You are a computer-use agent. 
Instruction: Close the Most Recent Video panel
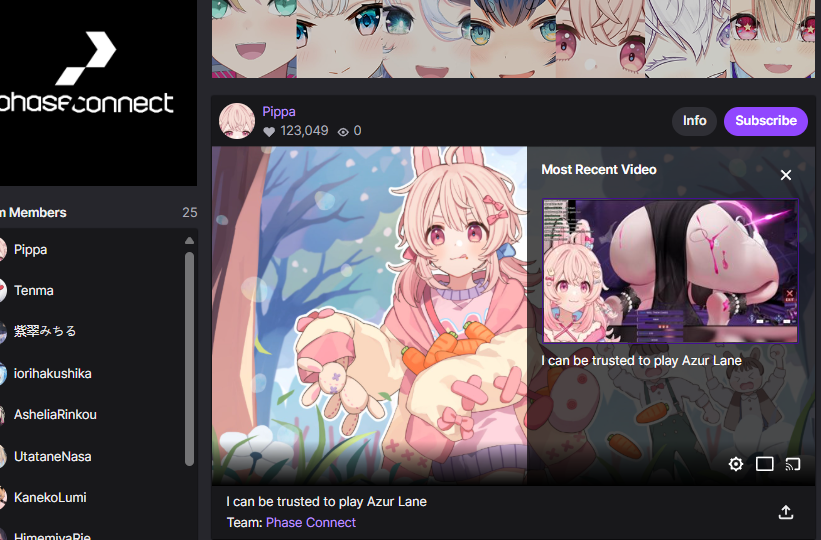pos(786,175)
